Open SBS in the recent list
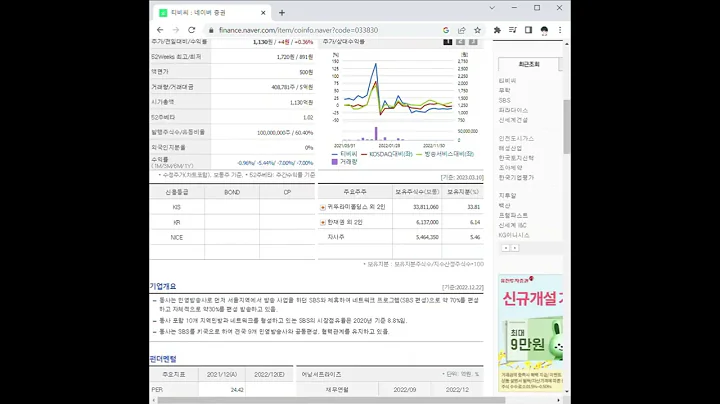This screenshot has width=720, height=404. tap(505, 100)
